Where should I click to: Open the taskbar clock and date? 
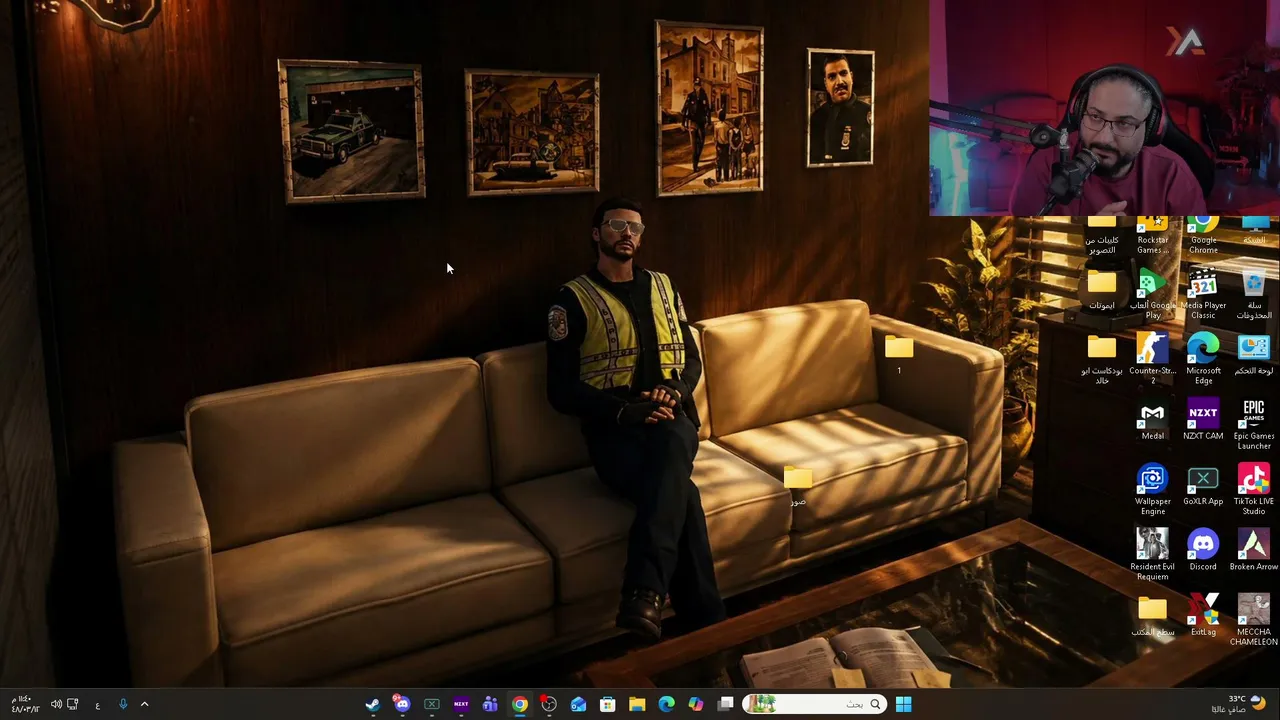coord(26,704)
